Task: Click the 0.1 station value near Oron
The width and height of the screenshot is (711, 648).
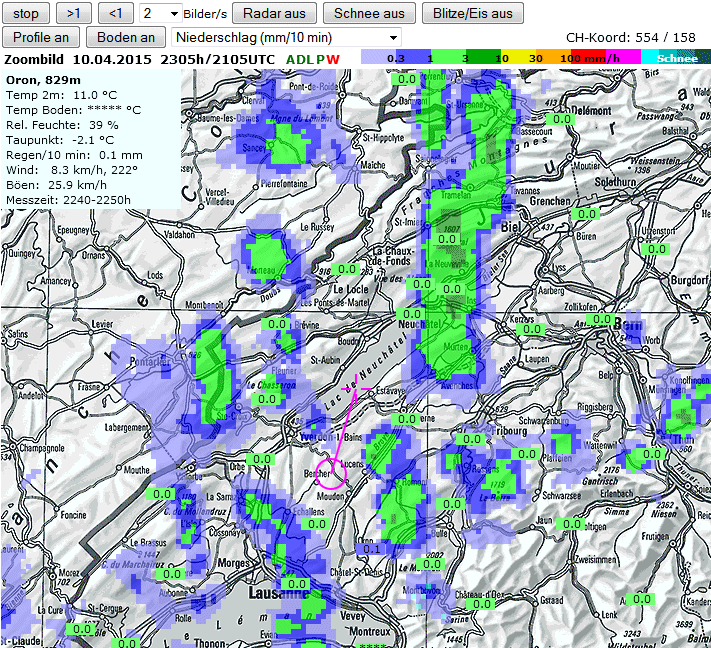Action: 371,549
